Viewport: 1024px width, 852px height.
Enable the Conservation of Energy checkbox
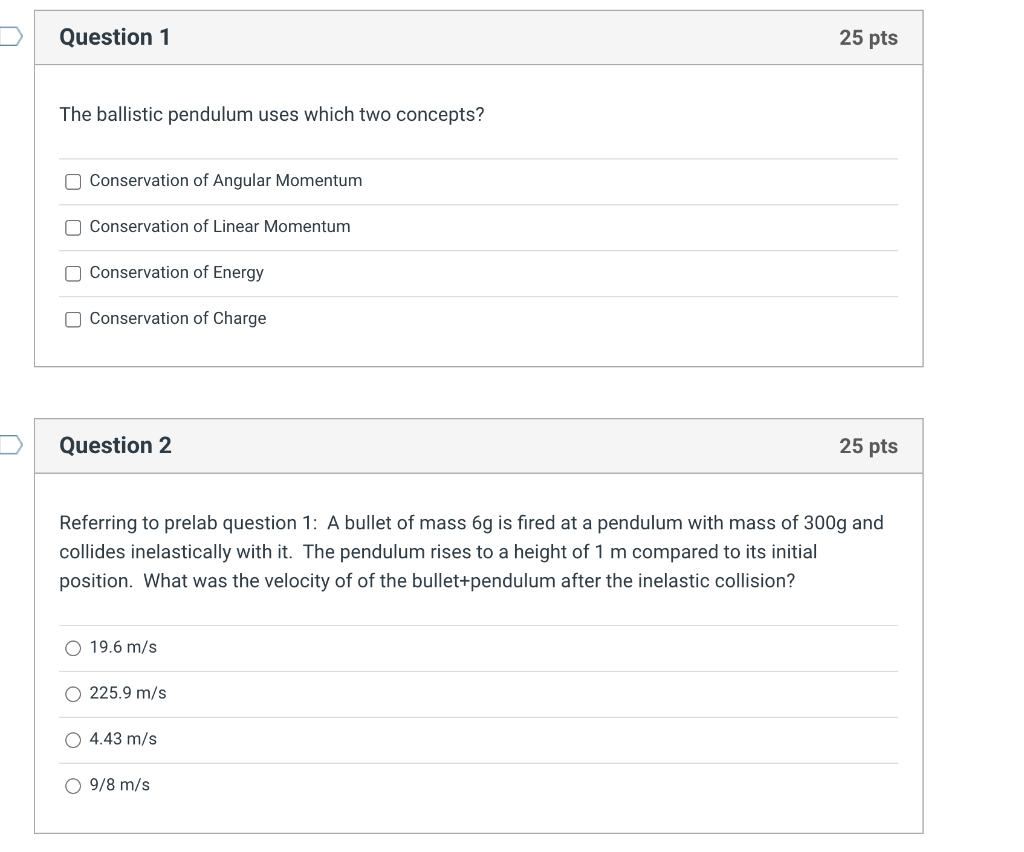(x=73, y=273)
